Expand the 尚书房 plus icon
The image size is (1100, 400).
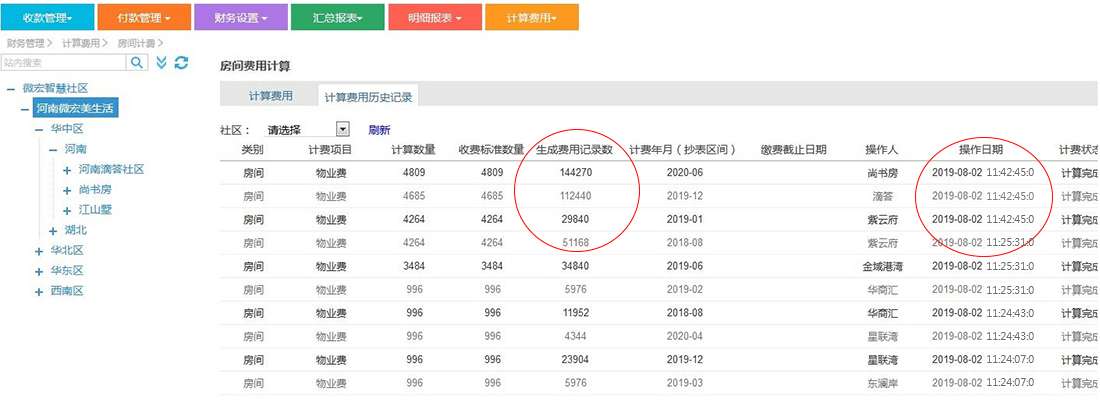67,190
